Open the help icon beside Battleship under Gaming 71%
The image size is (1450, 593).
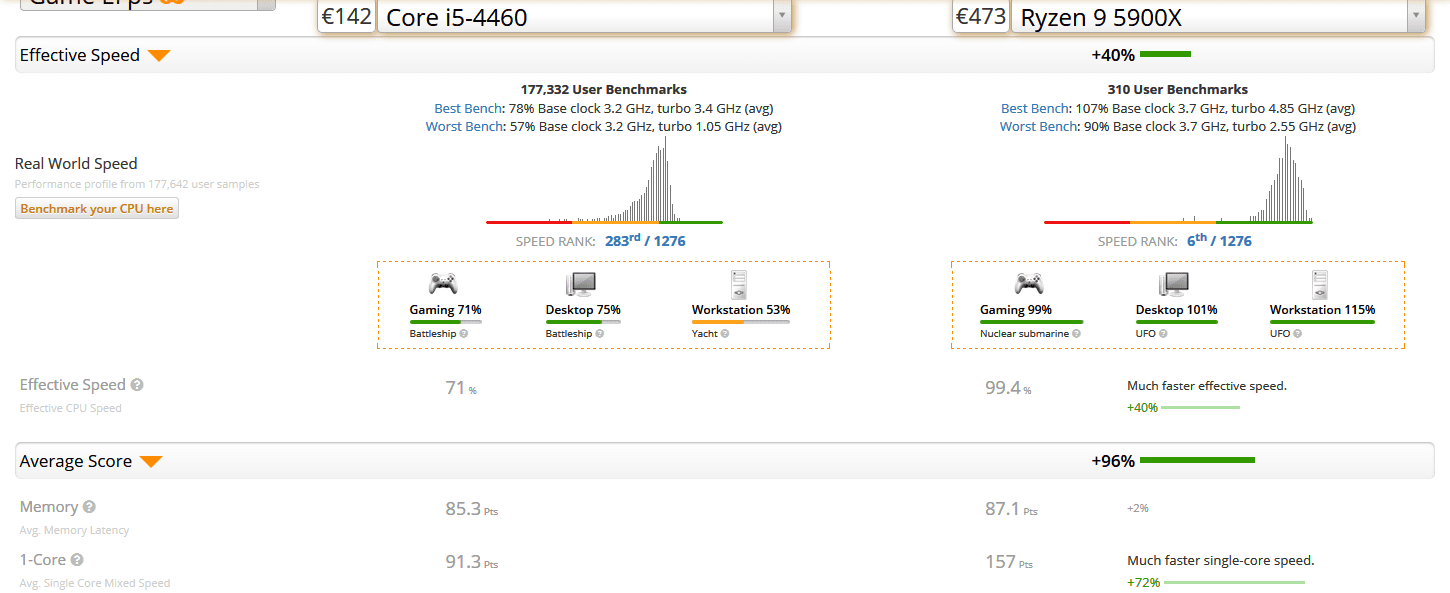(x=464, y=333)
